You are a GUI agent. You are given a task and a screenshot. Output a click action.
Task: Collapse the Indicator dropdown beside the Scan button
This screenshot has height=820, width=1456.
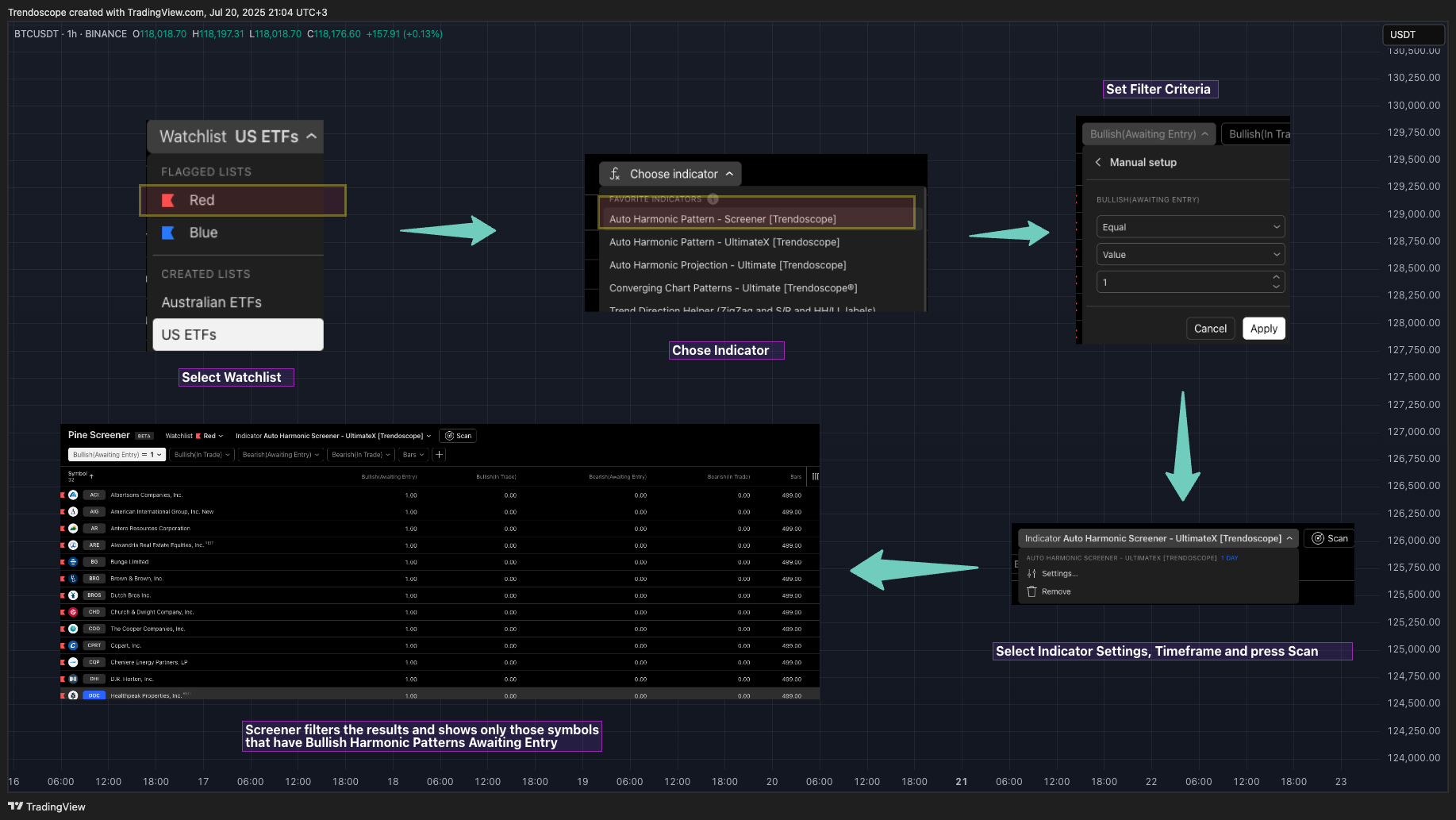pos(1158,538)
